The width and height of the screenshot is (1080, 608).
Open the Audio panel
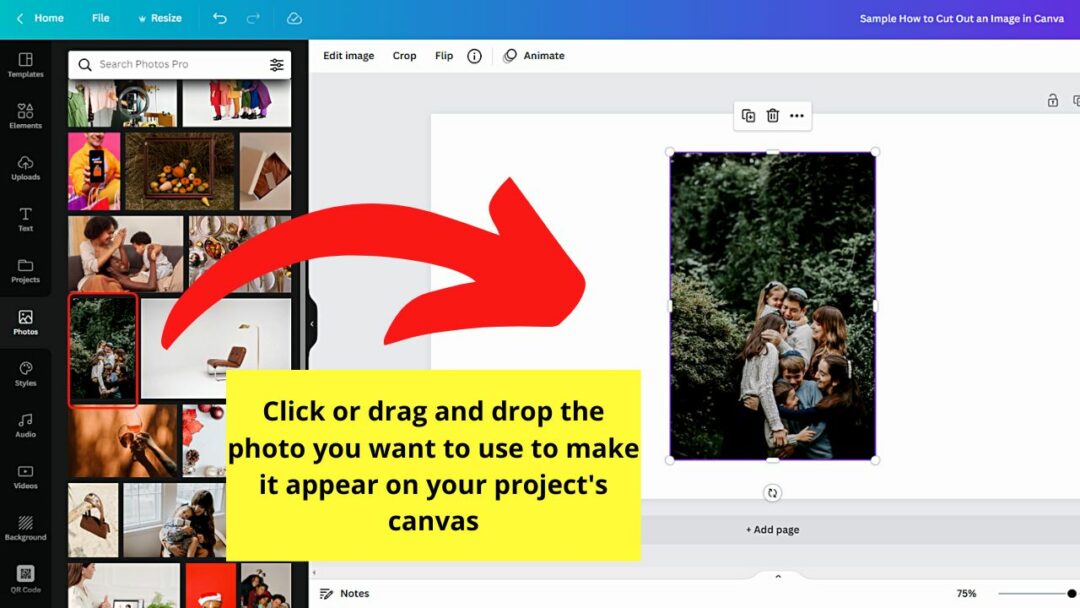pyautogui.click(x=25, y=424)
